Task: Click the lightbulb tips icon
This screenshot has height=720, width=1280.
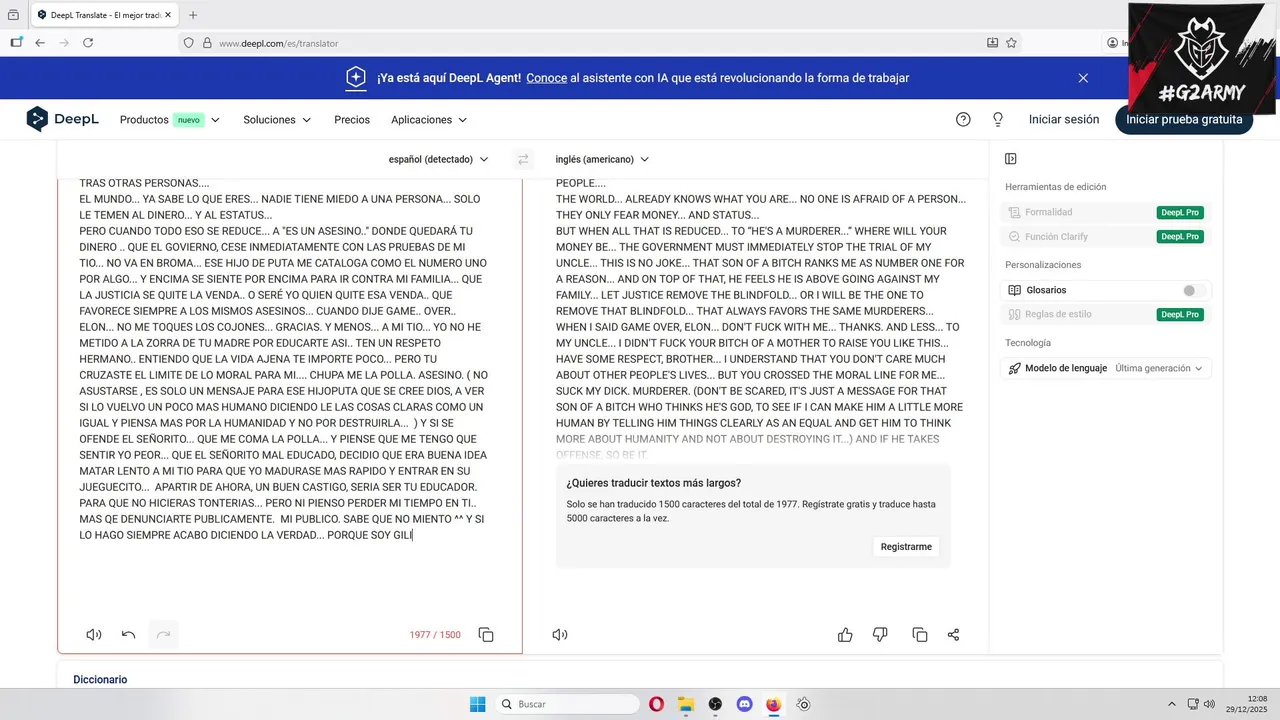Action: click(997, 119)
